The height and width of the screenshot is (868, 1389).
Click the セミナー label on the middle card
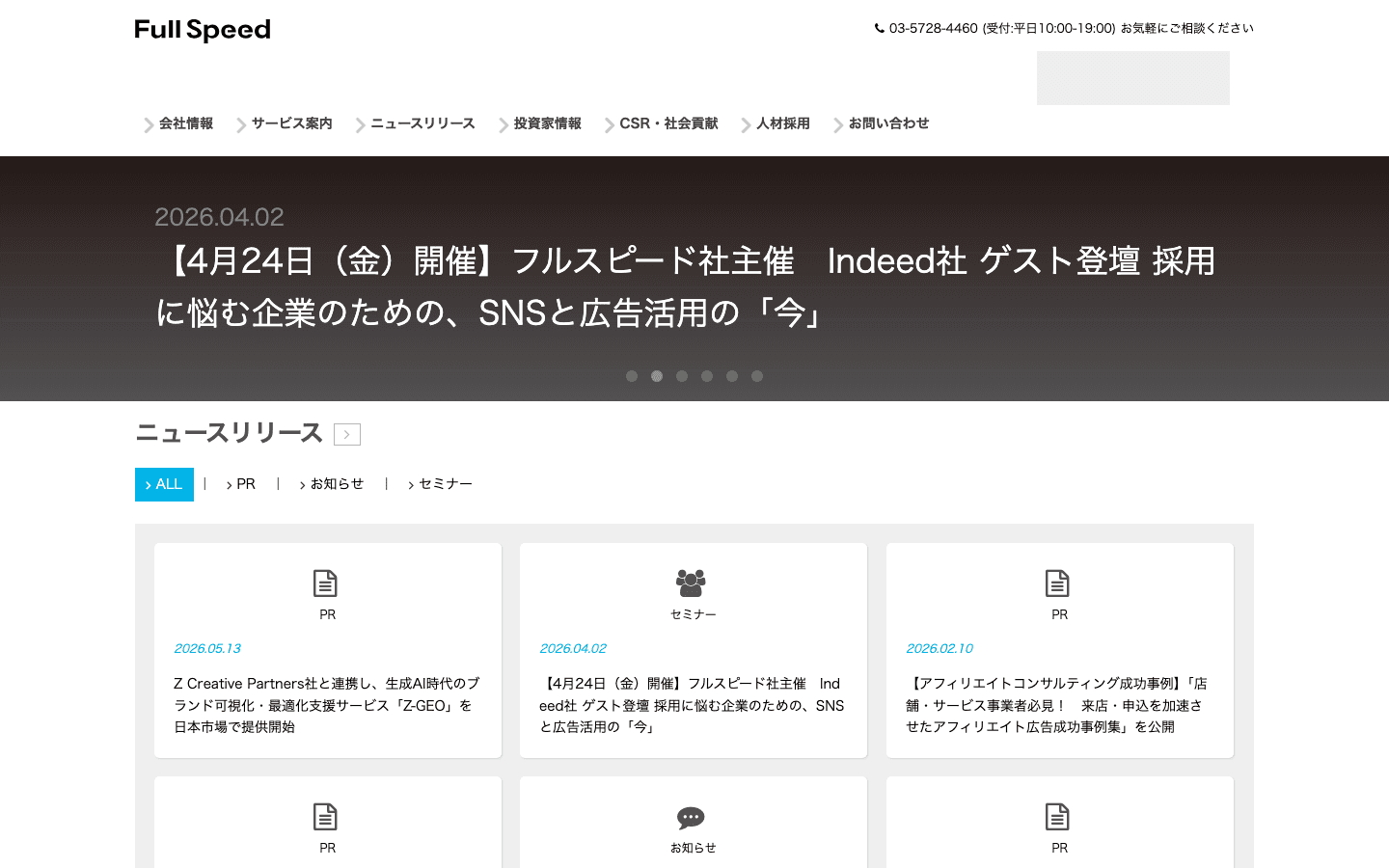click(x=694, y=614)
